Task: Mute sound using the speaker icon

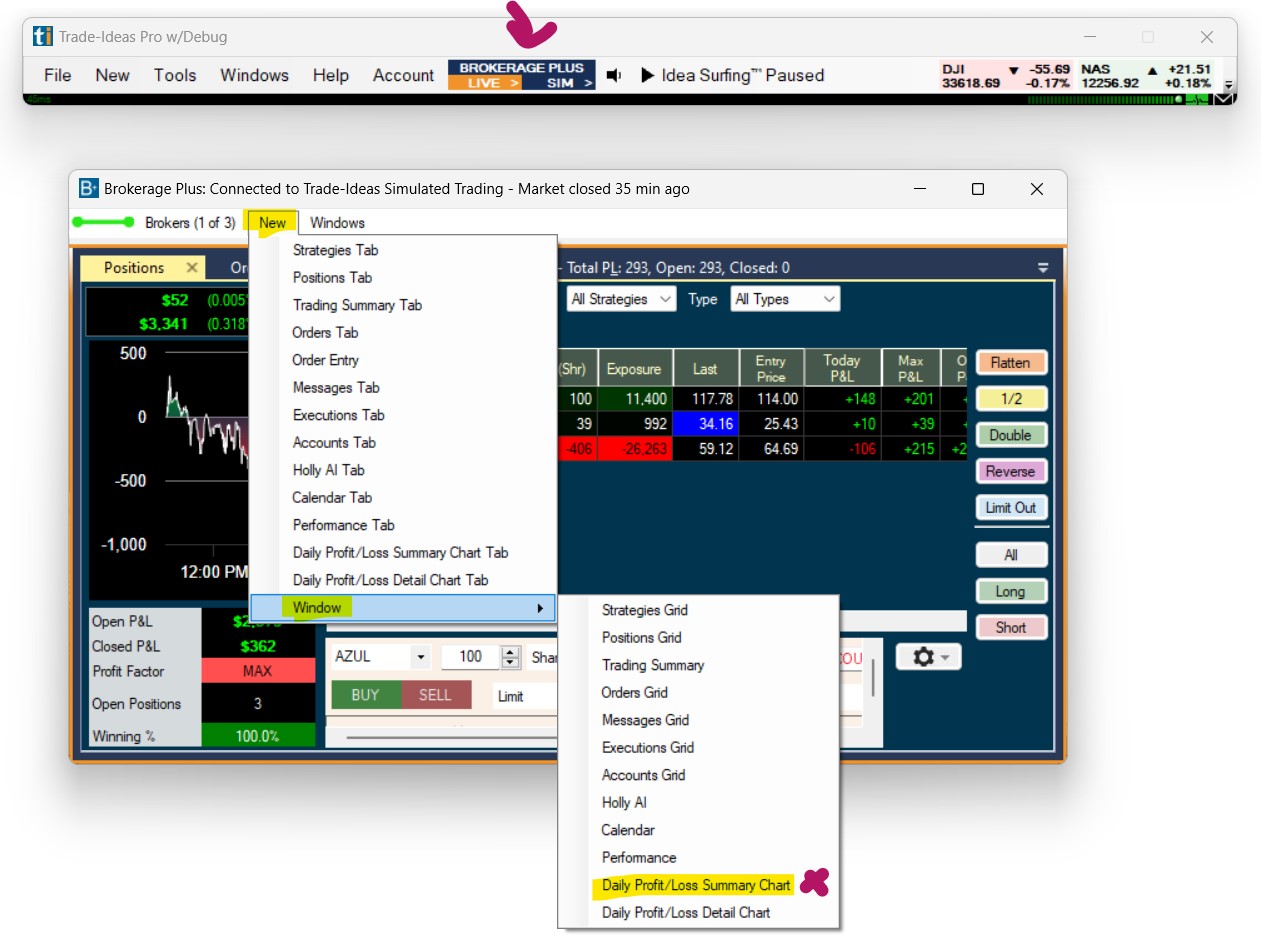Action: [x=614, y=75]
